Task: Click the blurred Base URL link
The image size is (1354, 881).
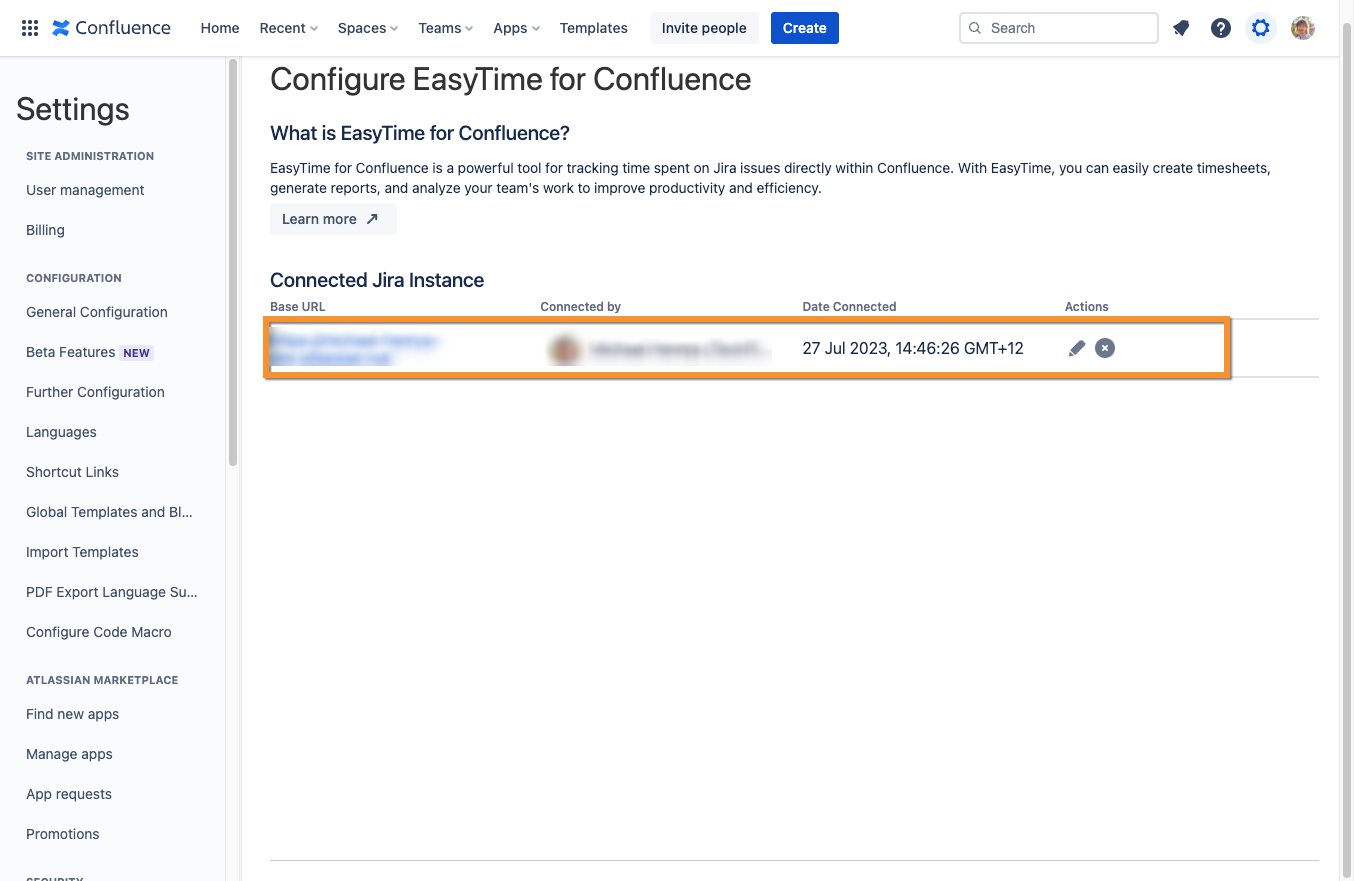Action: [355, 349]
